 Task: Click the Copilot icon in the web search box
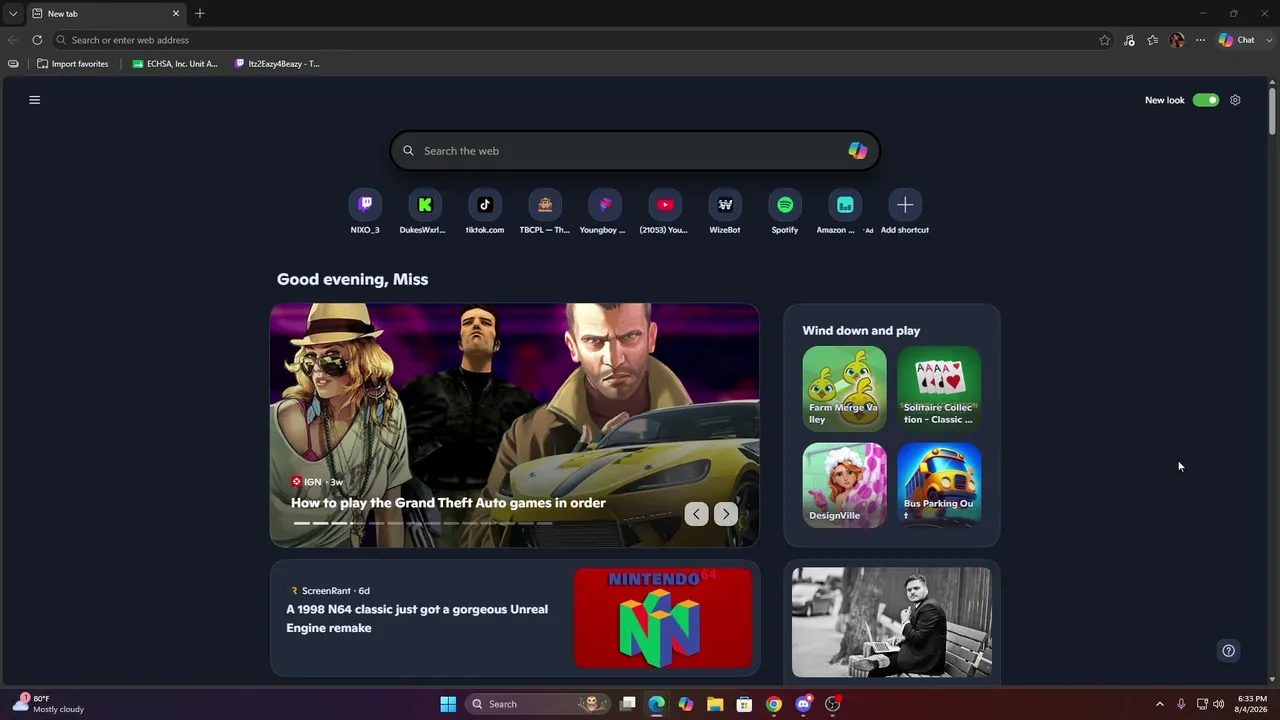(x=857, y=151)
